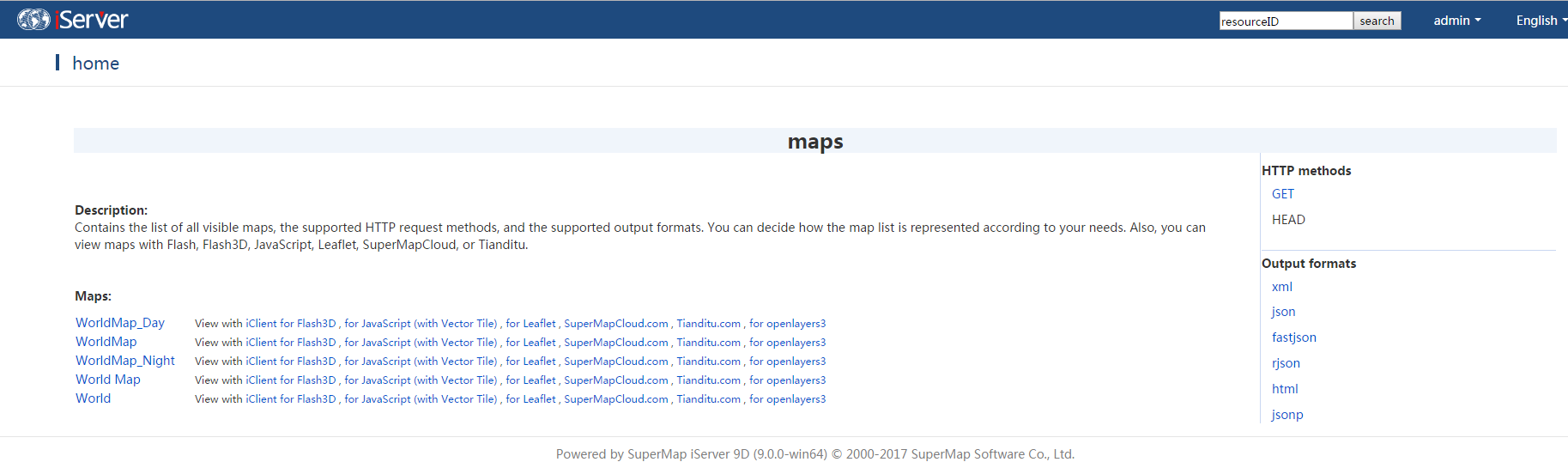1568x462 pixels.
Task: Choose jsonp output format
Action: (x=1287, y=415)
